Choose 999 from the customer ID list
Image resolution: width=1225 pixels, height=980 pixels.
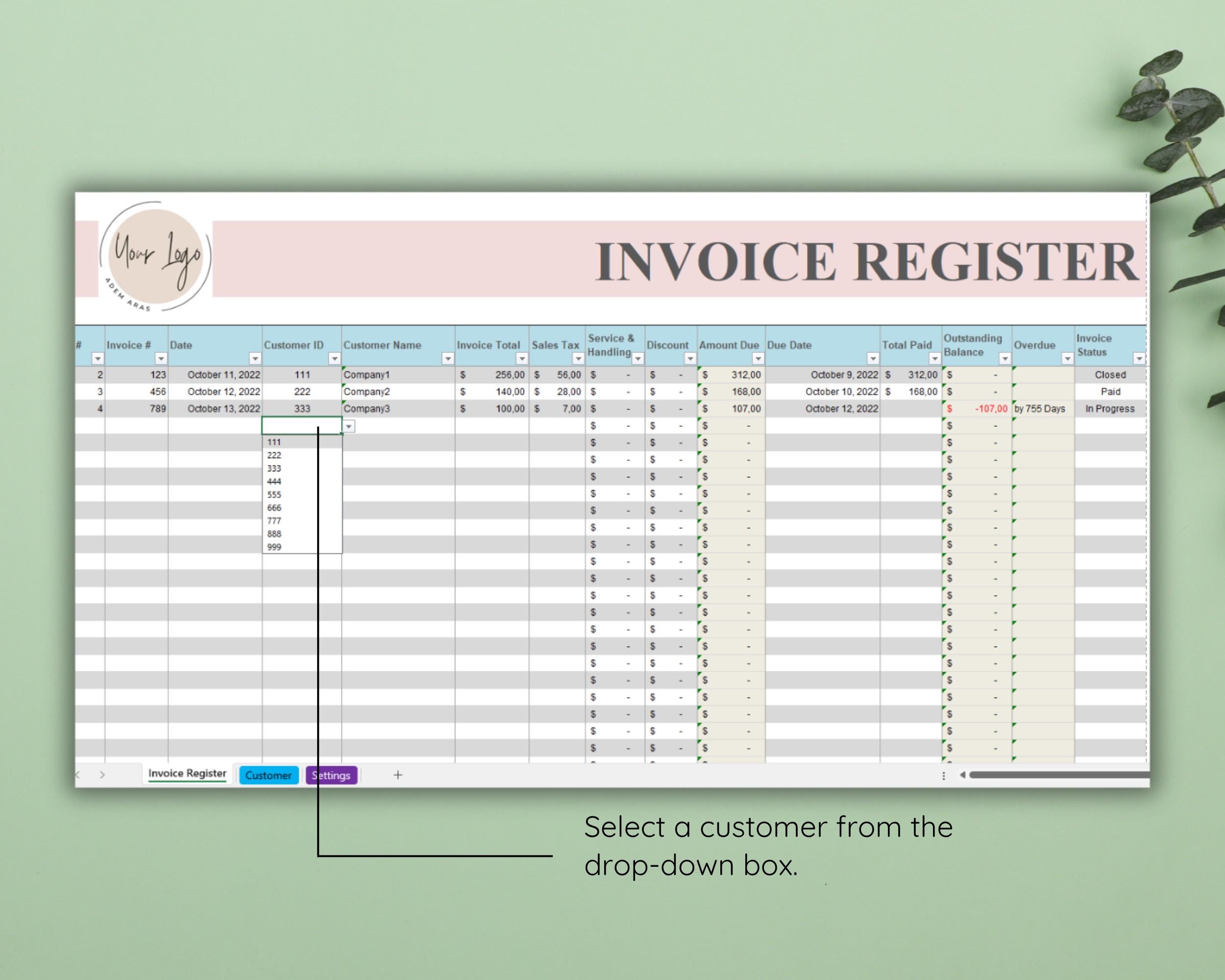pos(302,546)
